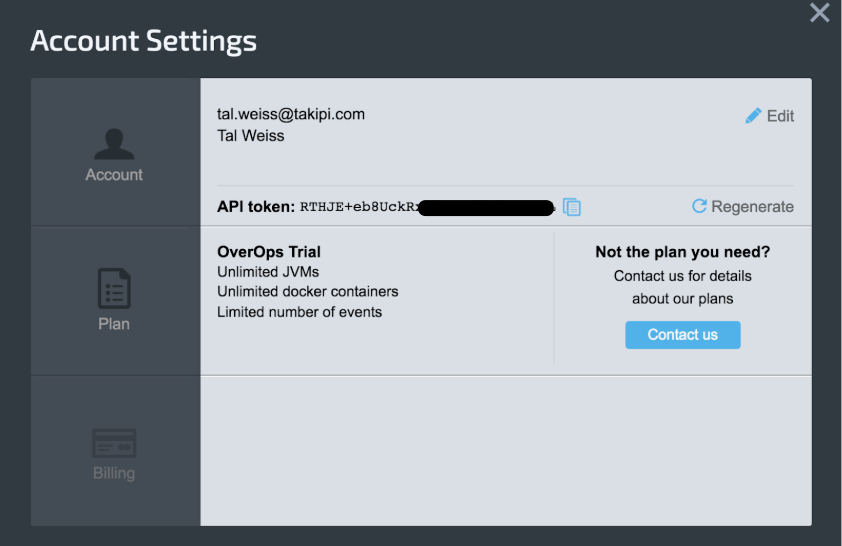Select the Account tab label
Screen dimensions: 842x546
tap(114, 175)
